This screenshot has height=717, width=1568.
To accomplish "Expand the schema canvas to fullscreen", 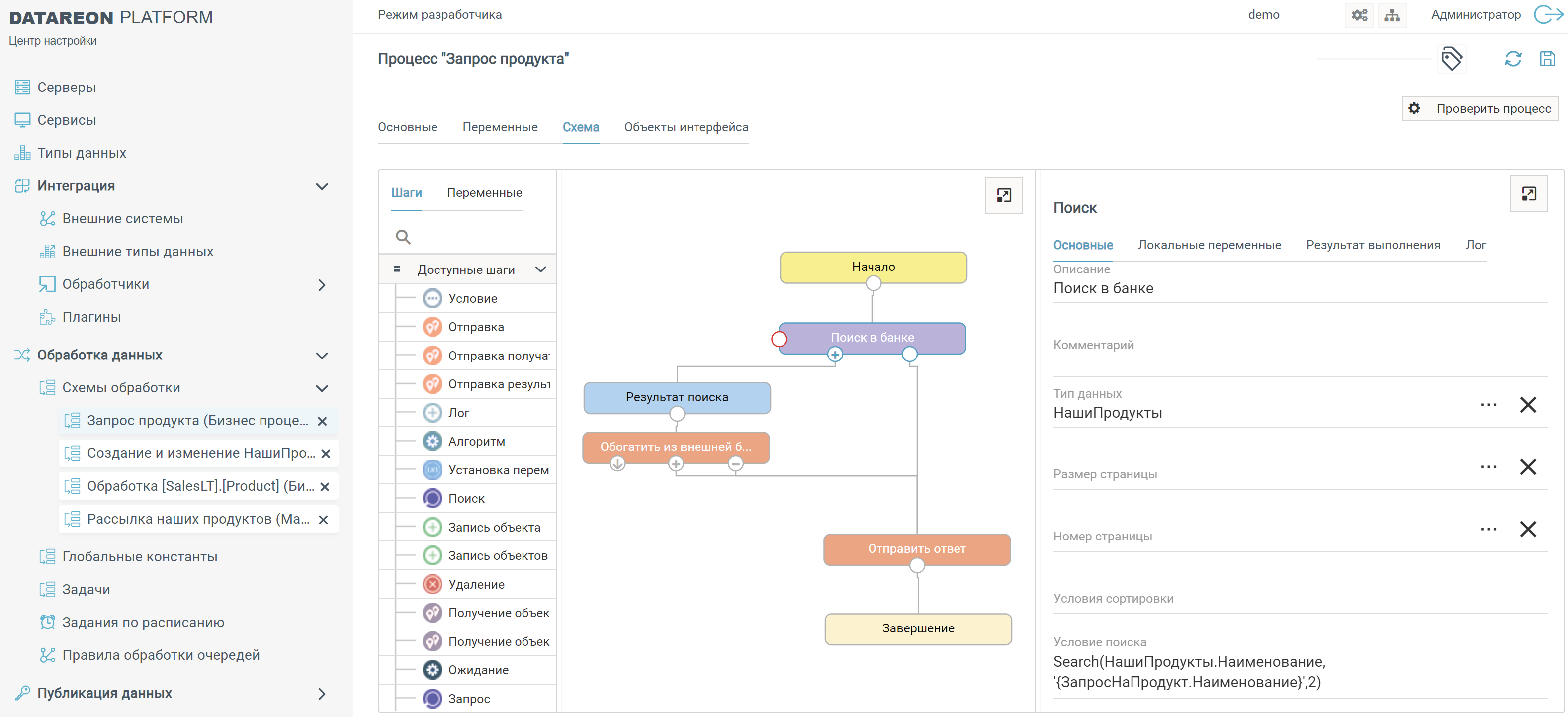I will 1003,195.
